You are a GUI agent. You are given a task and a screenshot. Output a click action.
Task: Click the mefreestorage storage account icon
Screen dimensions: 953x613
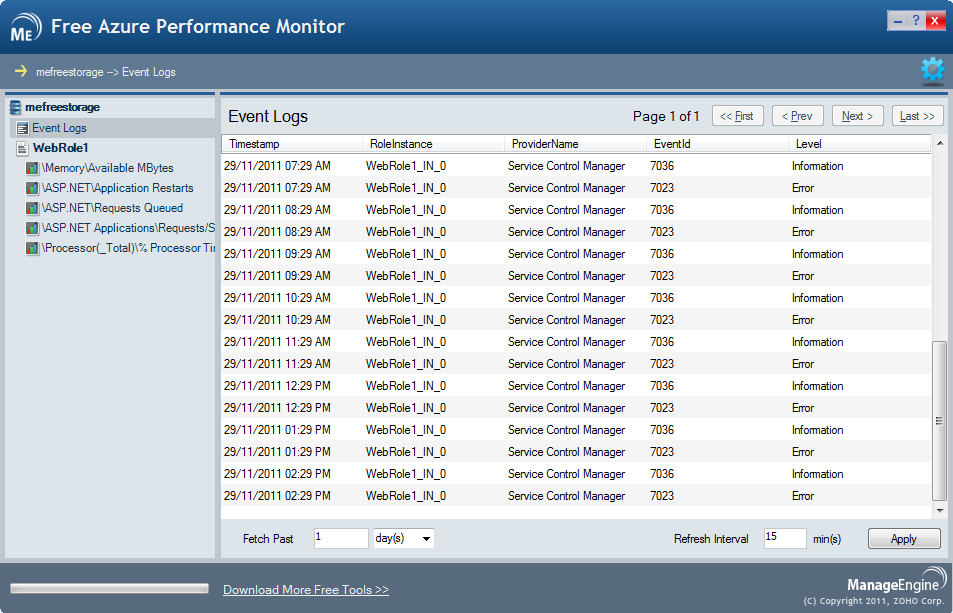(x=15, y=108)
